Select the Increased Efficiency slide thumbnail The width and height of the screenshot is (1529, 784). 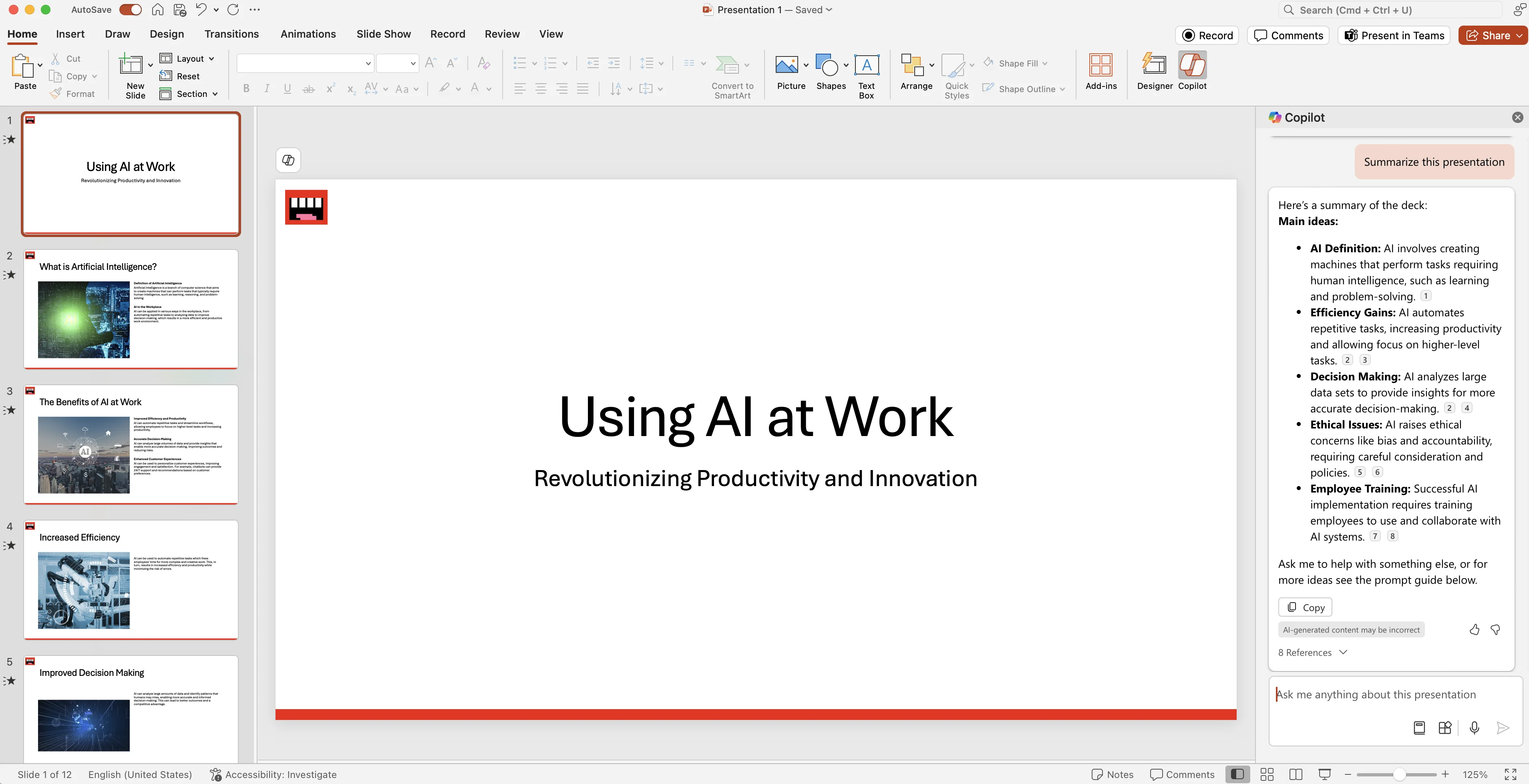tap(131, 579)
